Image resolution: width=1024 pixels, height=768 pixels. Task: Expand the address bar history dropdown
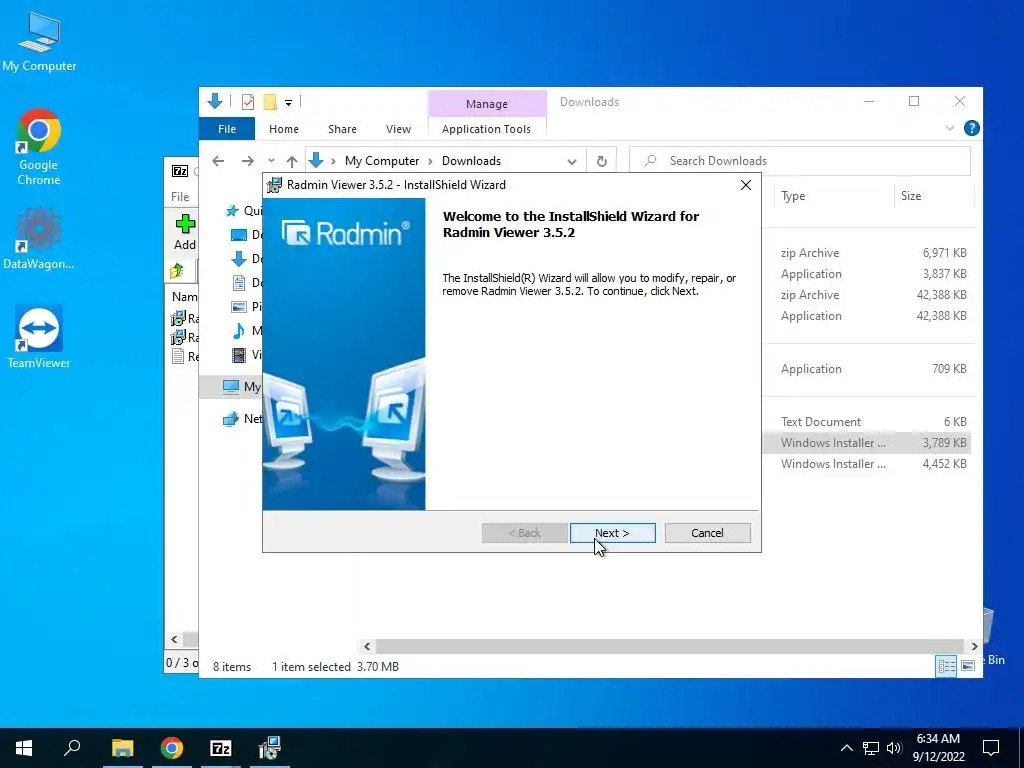click(x=571, y=161)
